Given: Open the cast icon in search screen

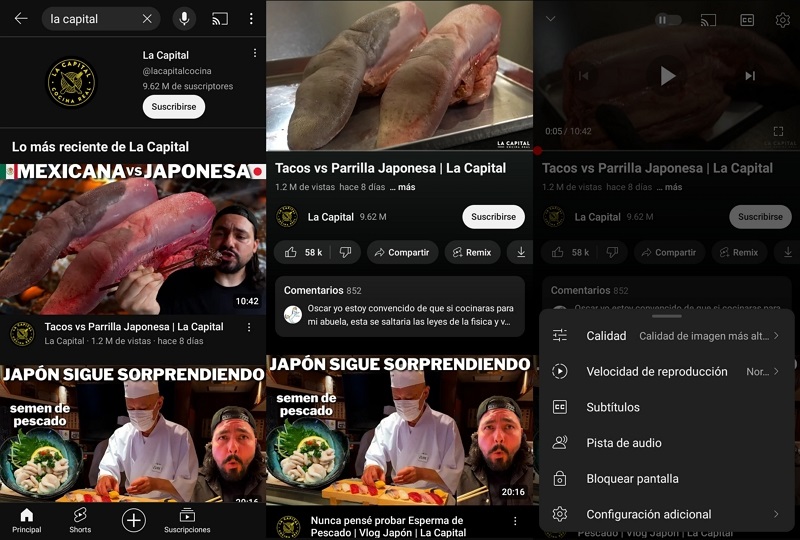Looking at the screenshot, I should point(220,19).
